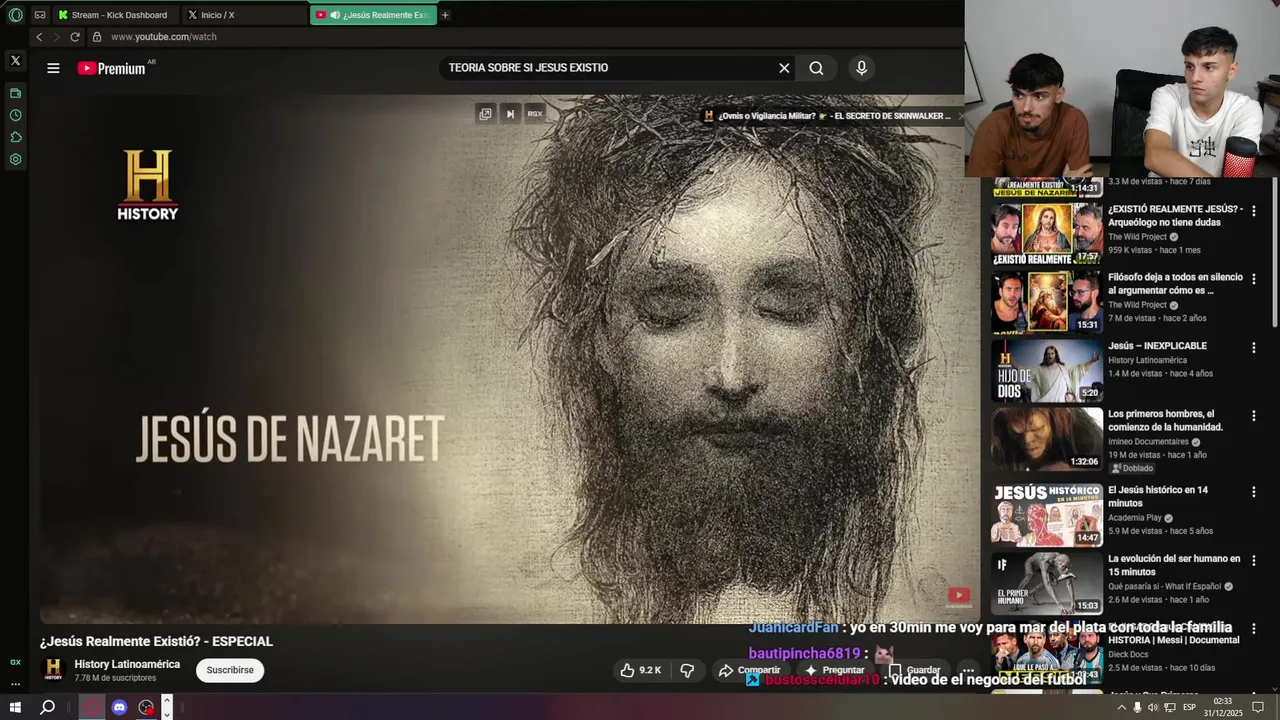1280x720 pixels.
Task: Go back with the browser back arrow
Action: coord(39,37)
